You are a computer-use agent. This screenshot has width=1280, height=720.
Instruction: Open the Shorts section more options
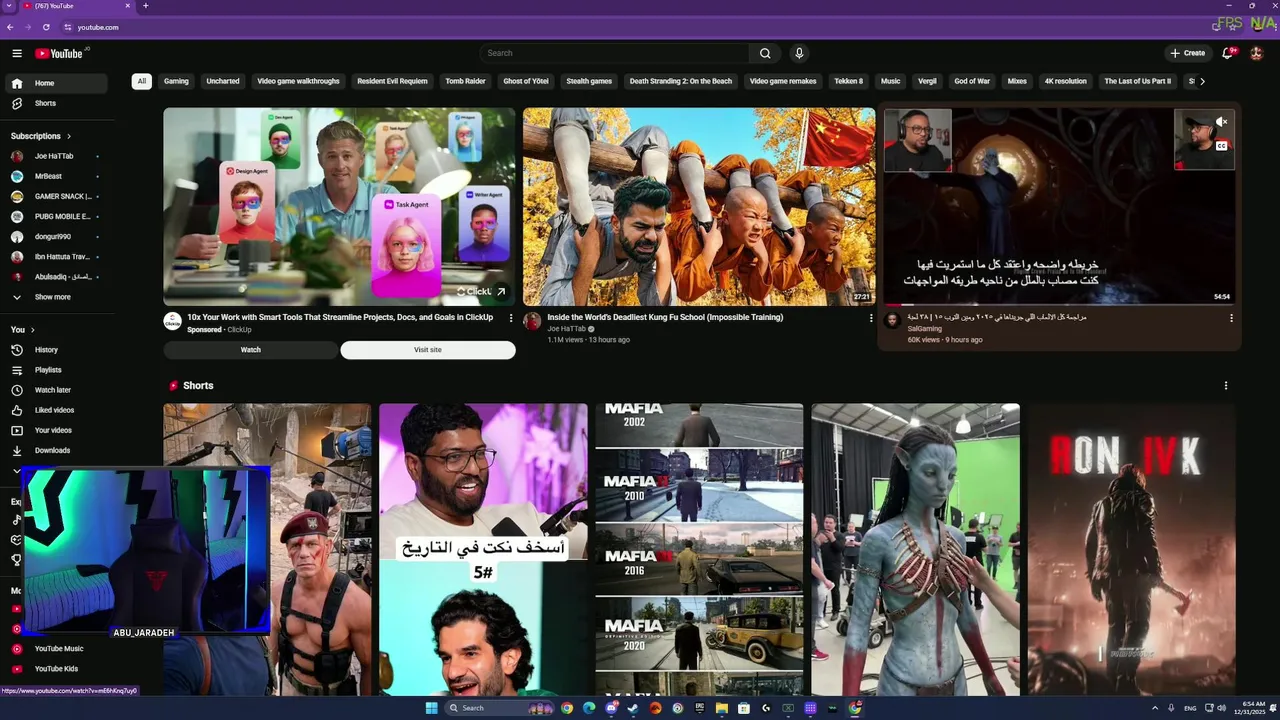(1226, 385)
